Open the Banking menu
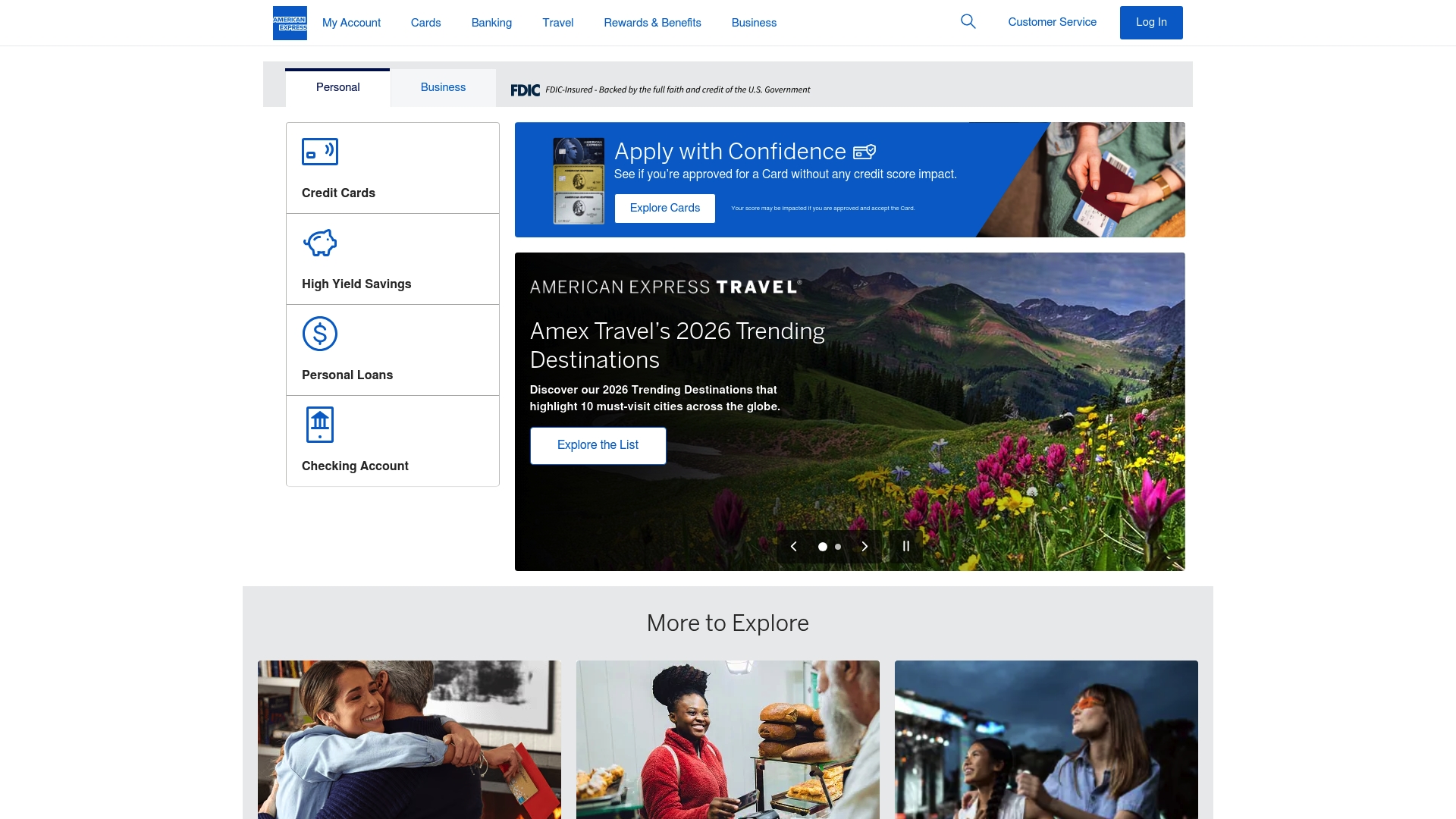The height and width of the screenshot is (819, 1456). (491, 22)
